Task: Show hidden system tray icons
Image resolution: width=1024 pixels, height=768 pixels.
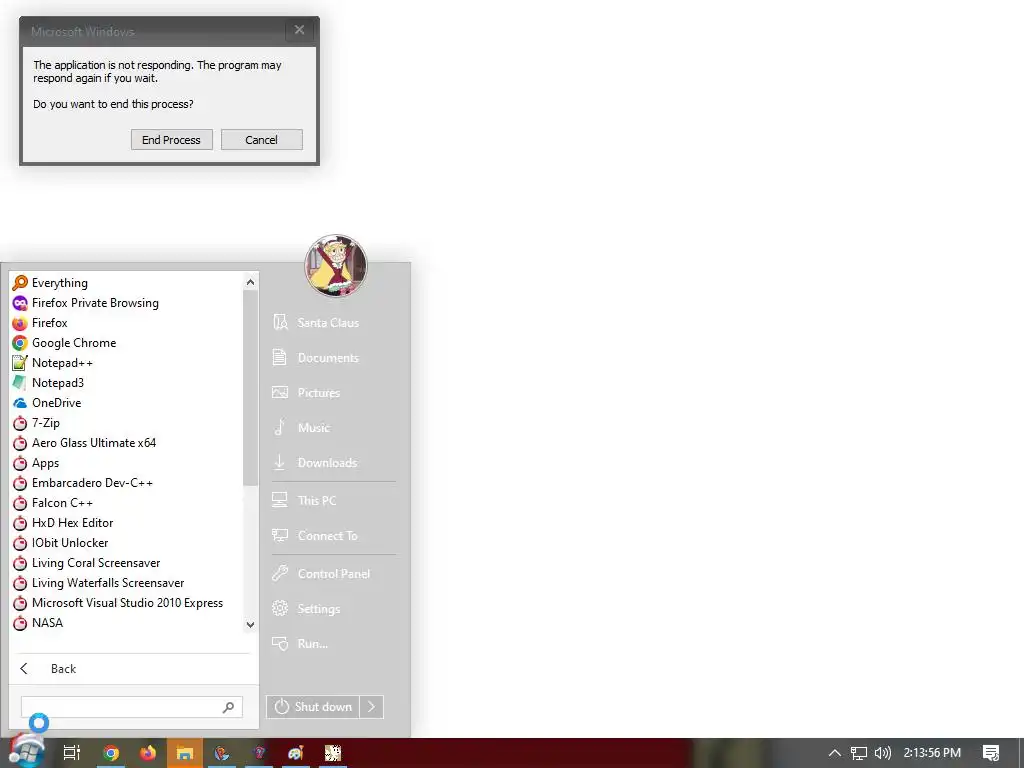Action: 835,753
